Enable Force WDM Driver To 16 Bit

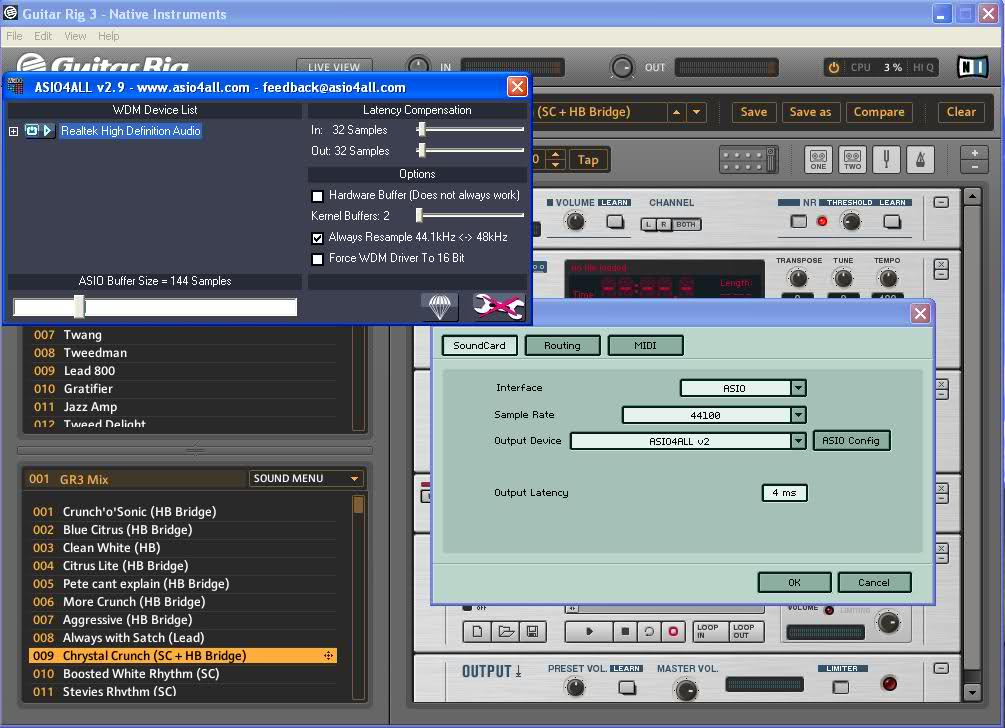coord(318,259)
